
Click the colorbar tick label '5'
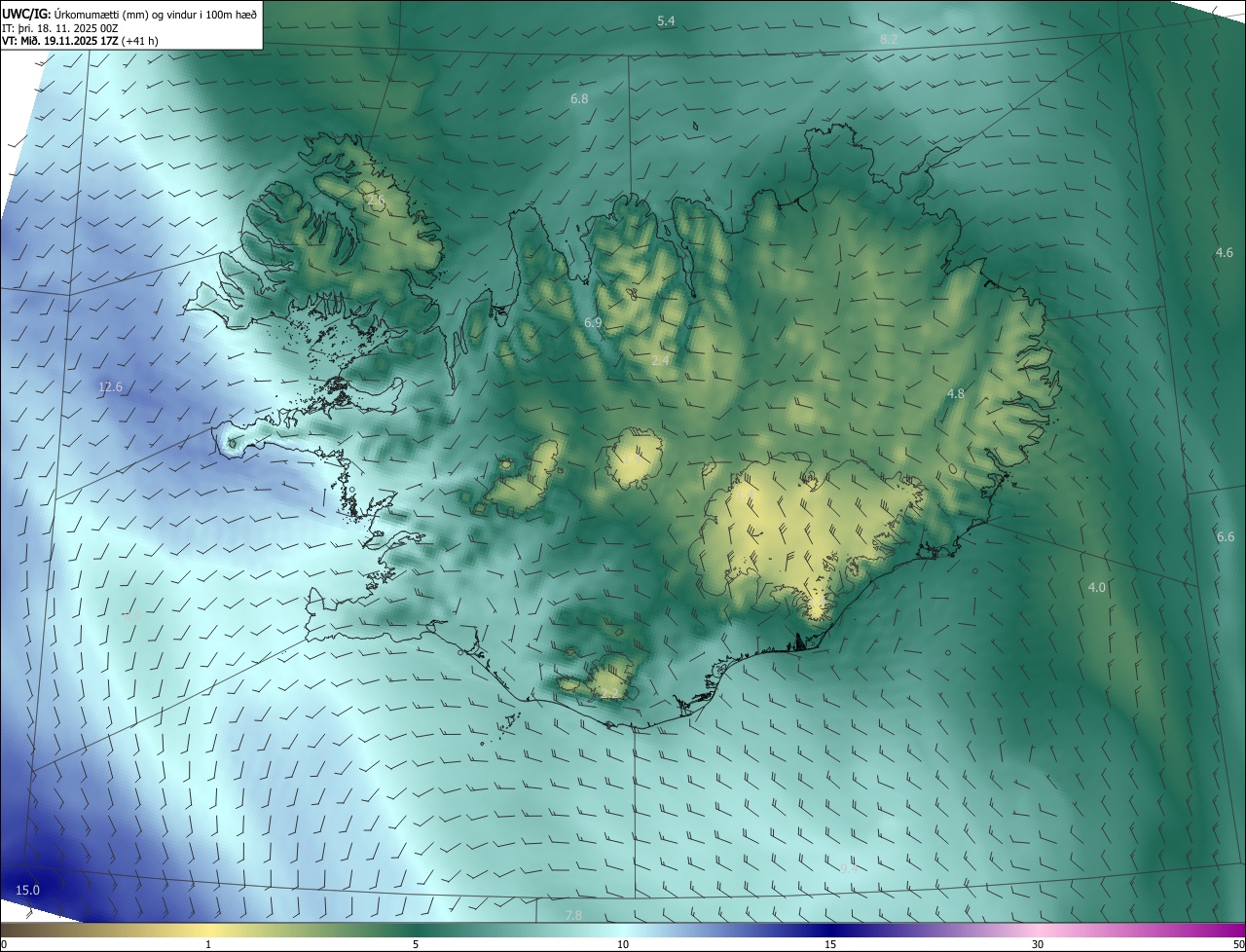click(x=416, y=944)
